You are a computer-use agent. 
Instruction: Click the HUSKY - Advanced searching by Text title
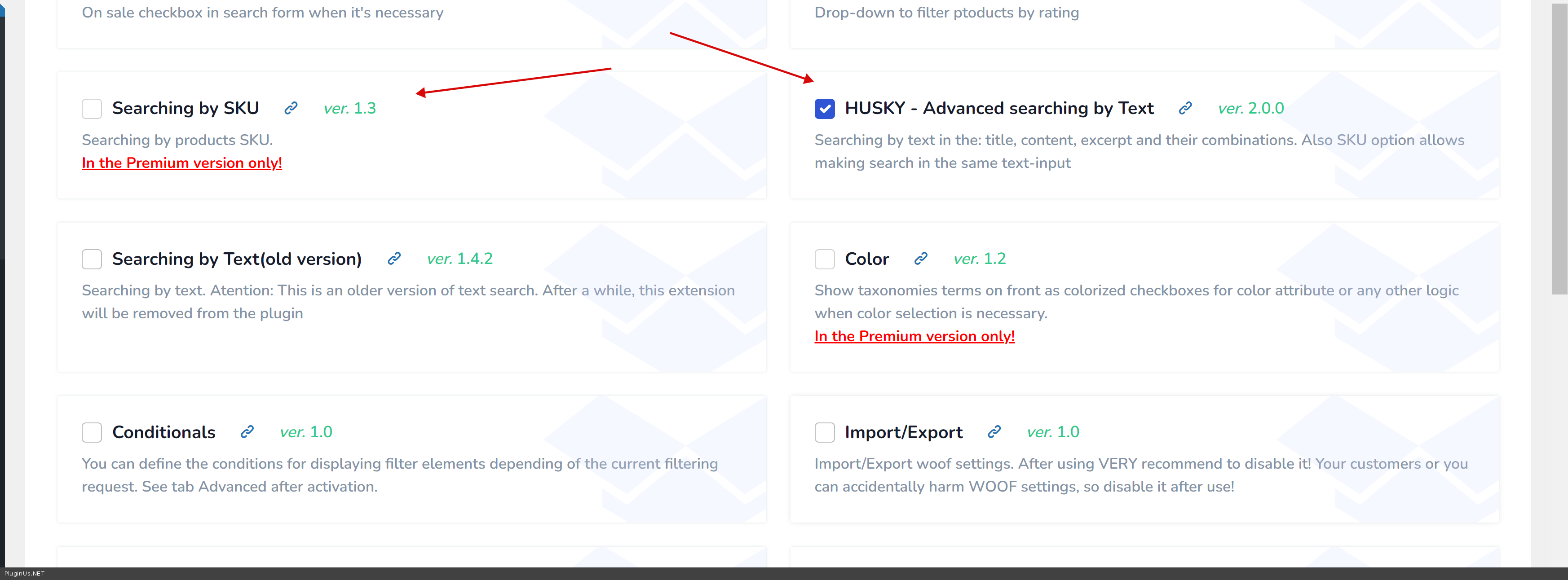pos(998,108)
